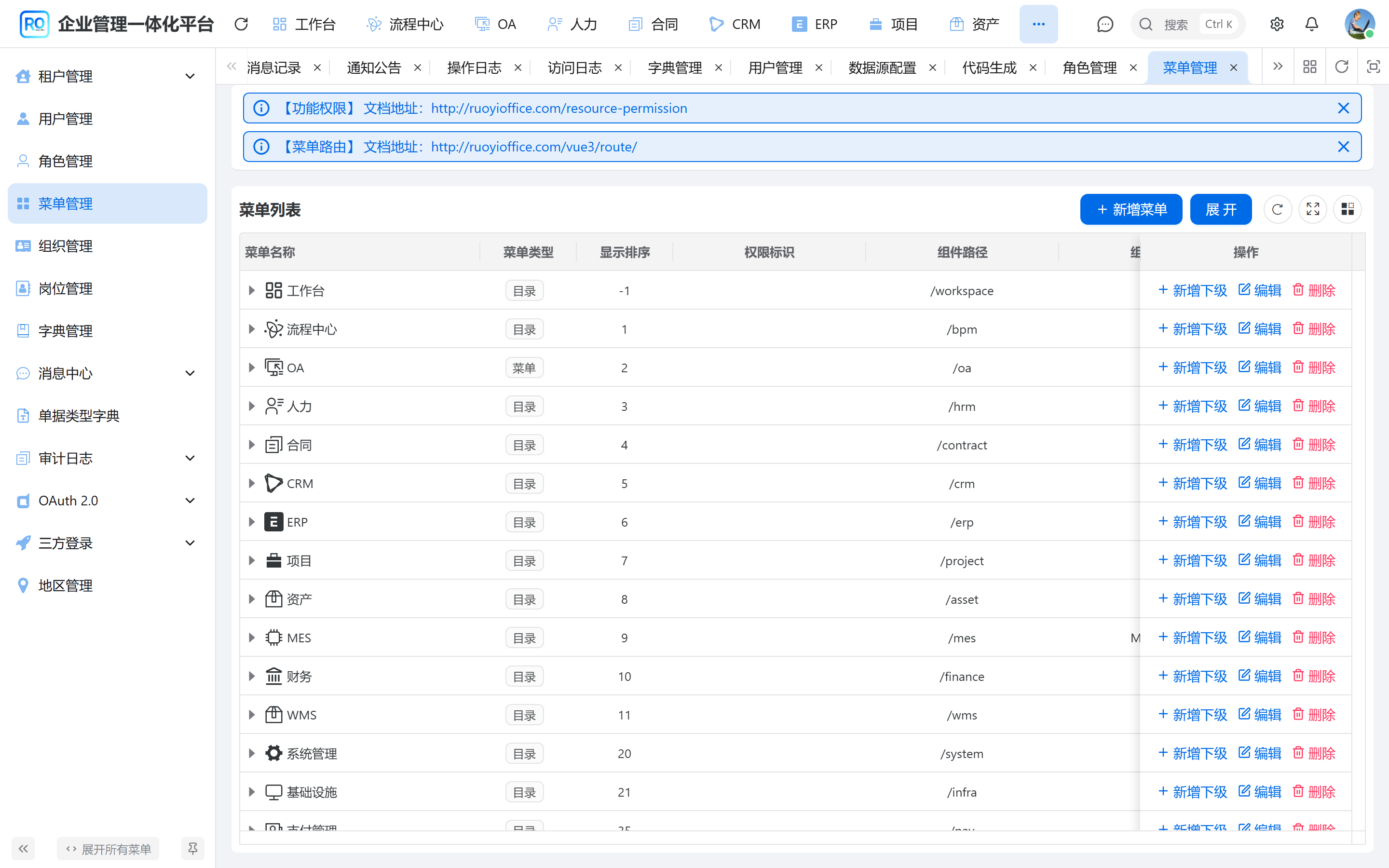Open the more modules ellipsis button
Screen dimensions: 1389x868
(x=1038, y=24)
